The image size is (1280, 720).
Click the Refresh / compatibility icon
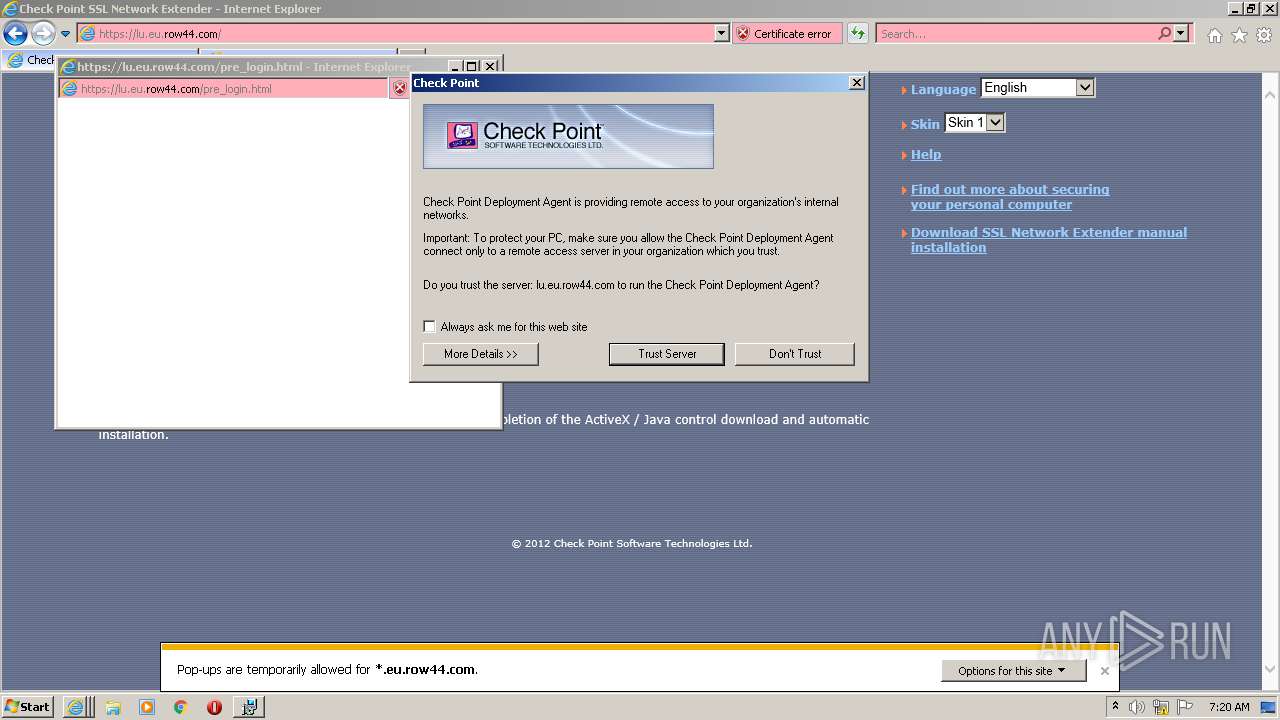click(857, 34)
